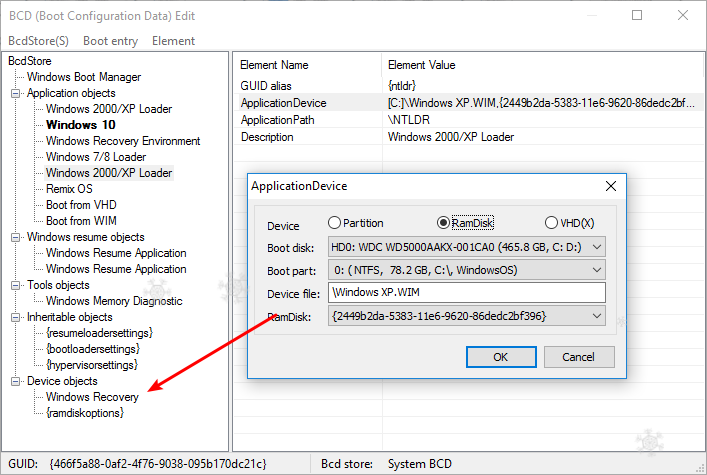Click the GUID value in status bar
This screenshot has height=475, width=707.
pyautogui.click(x=158, y=464)
